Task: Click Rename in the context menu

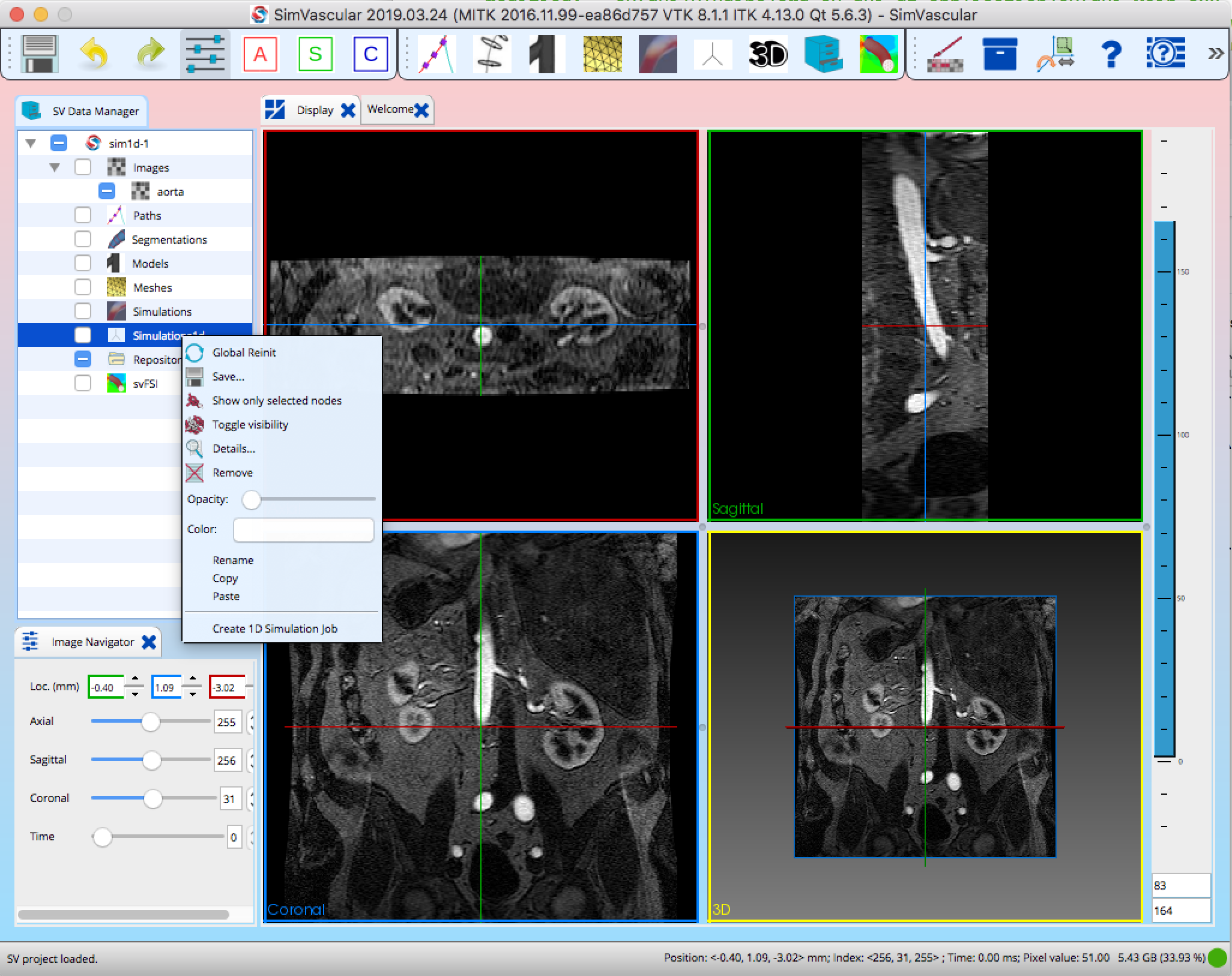Action: coord(233,559)
